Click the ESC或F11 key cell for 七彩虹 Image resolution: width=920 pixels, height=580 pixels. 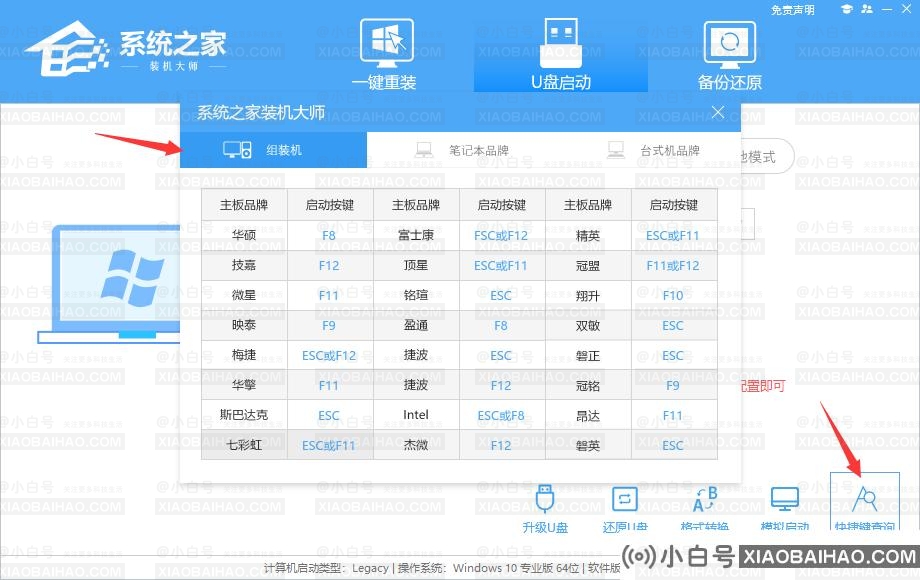(329, 445)
